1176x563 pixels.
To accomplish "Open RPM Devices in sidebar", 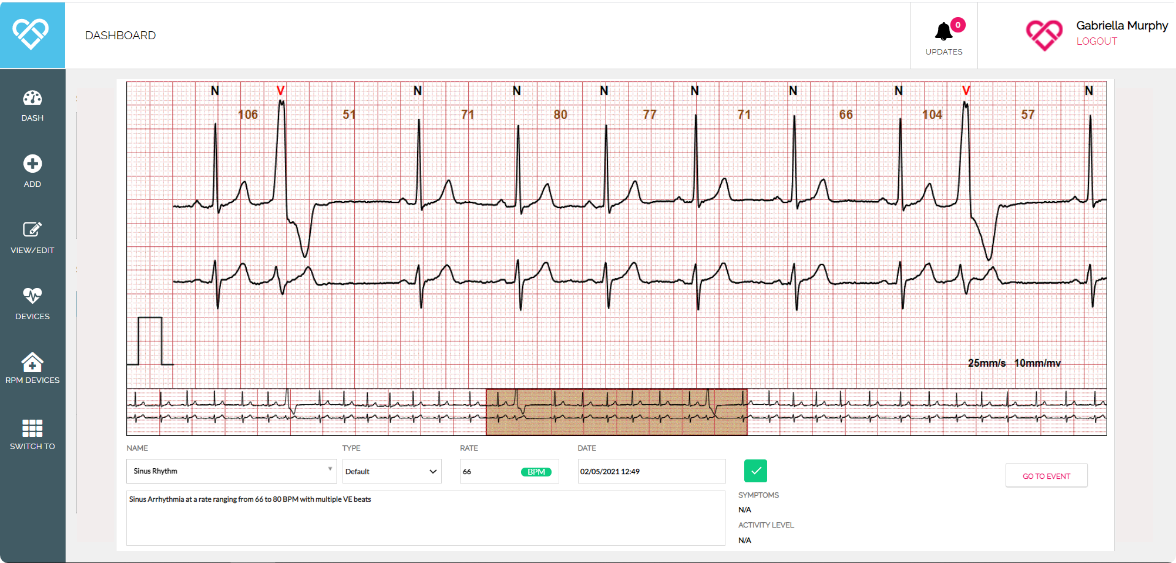I will [x=32, y=368].
